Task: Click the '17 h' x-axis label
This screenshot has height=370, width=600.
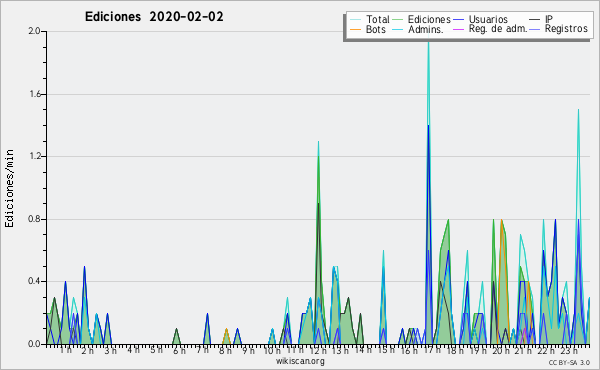Action: tap(432, 350)
